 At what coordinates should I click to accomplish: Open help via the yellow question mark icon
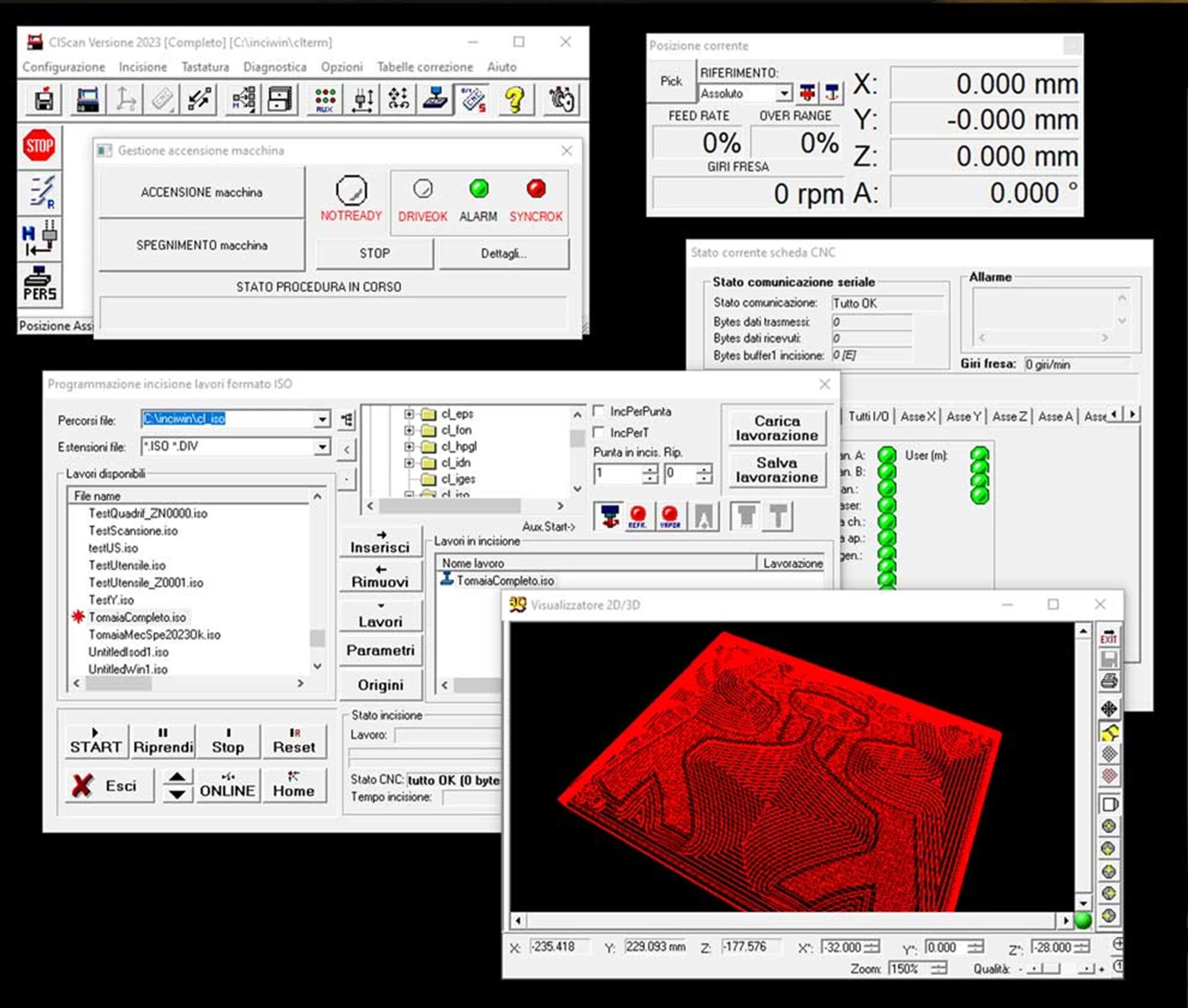point(514,99)
